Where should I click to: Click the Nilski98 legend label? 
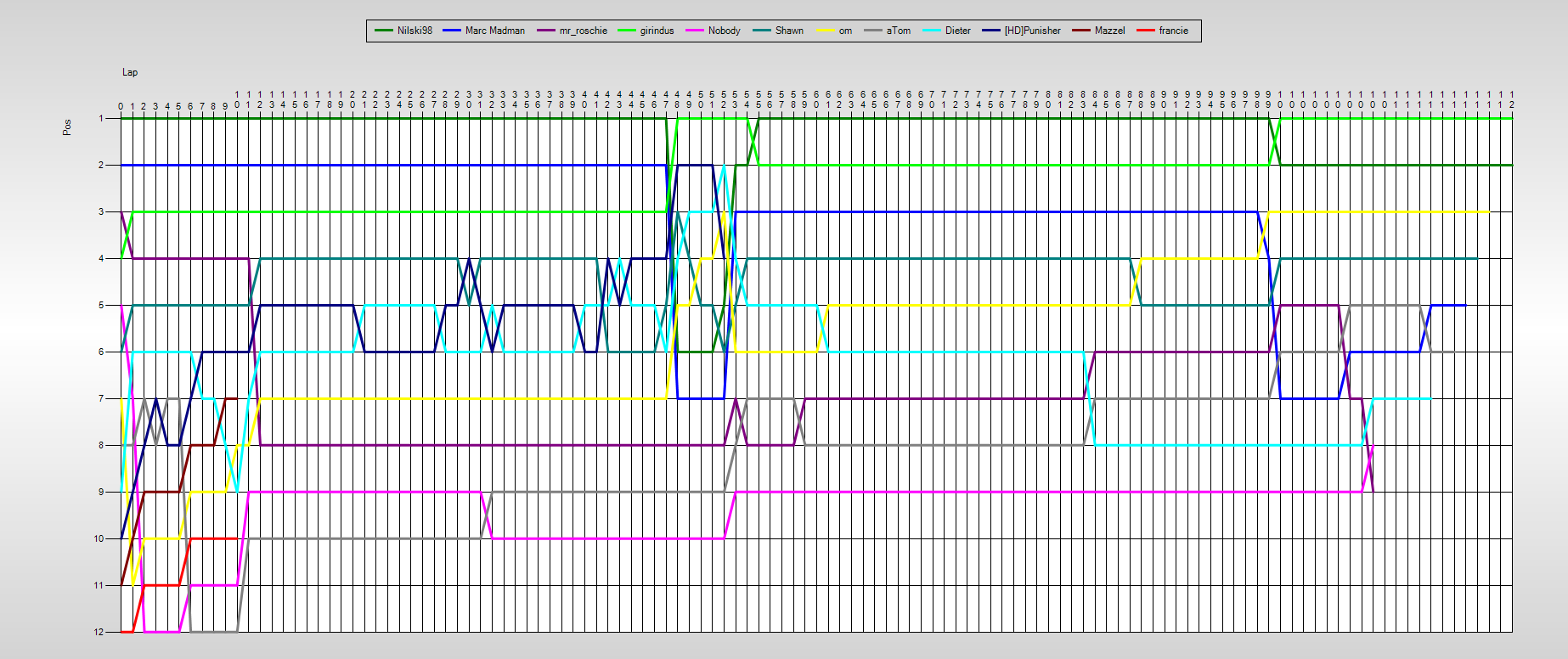coord(415,31)
